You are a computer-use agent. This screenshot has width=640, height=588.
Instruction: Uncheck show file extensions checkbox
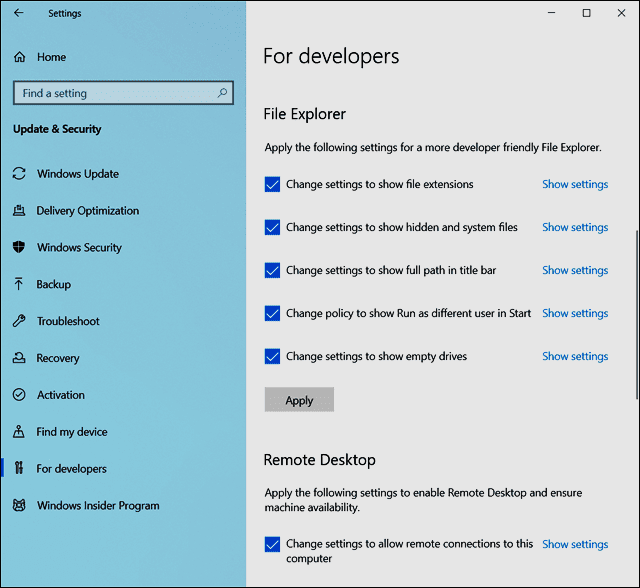272,184
